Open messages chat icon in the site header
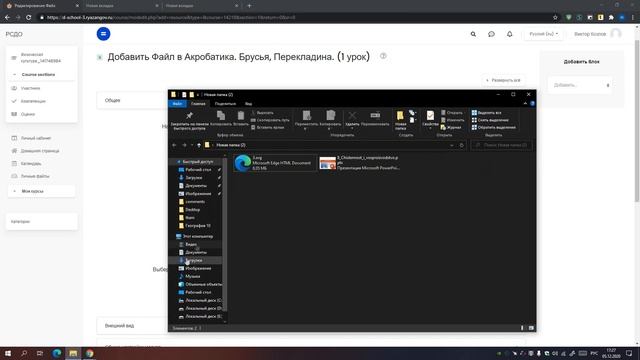 coord(491,34)
